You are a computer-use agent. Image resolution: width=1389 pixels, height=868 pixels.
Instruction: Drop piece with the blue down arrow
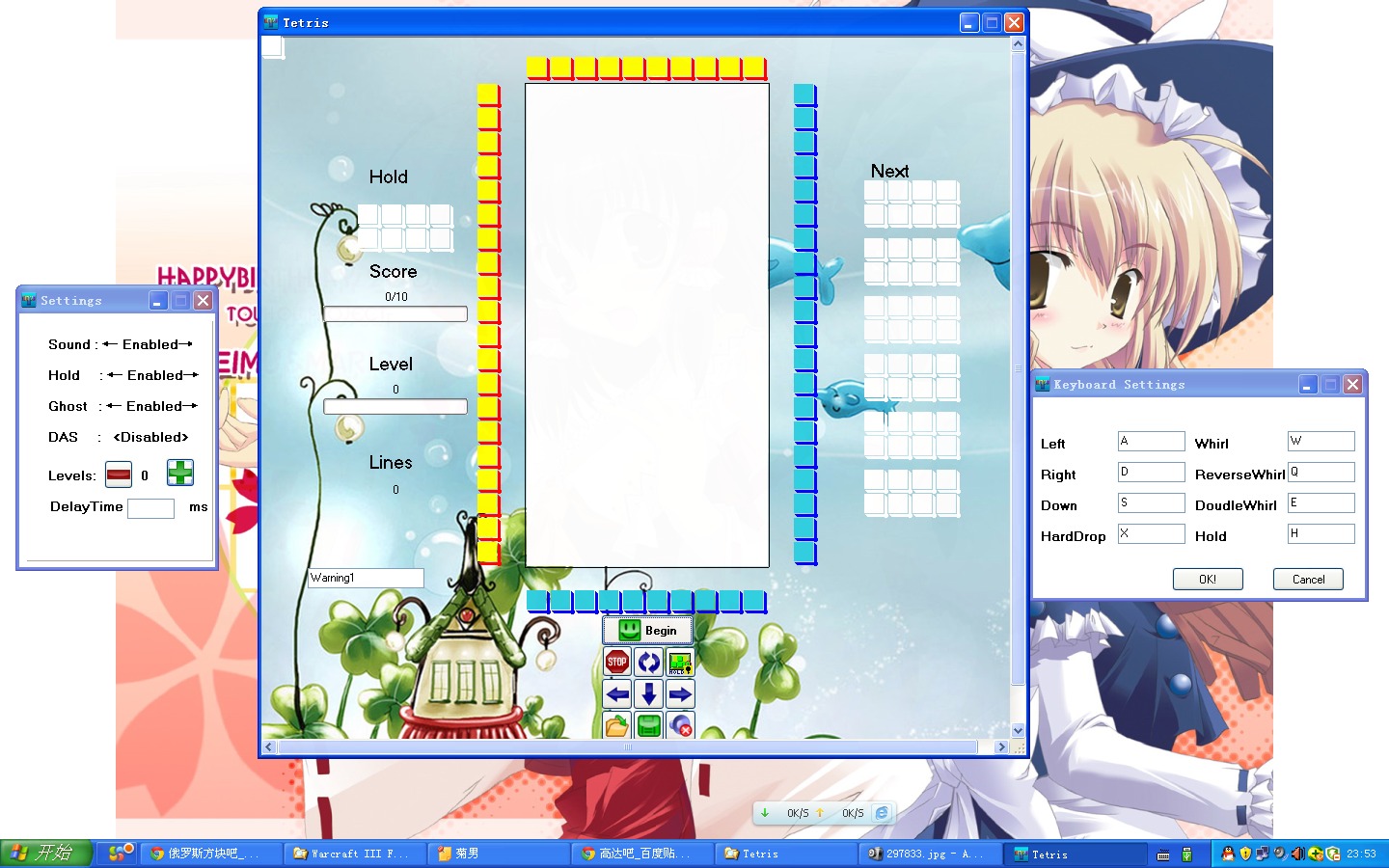[649, 693]
